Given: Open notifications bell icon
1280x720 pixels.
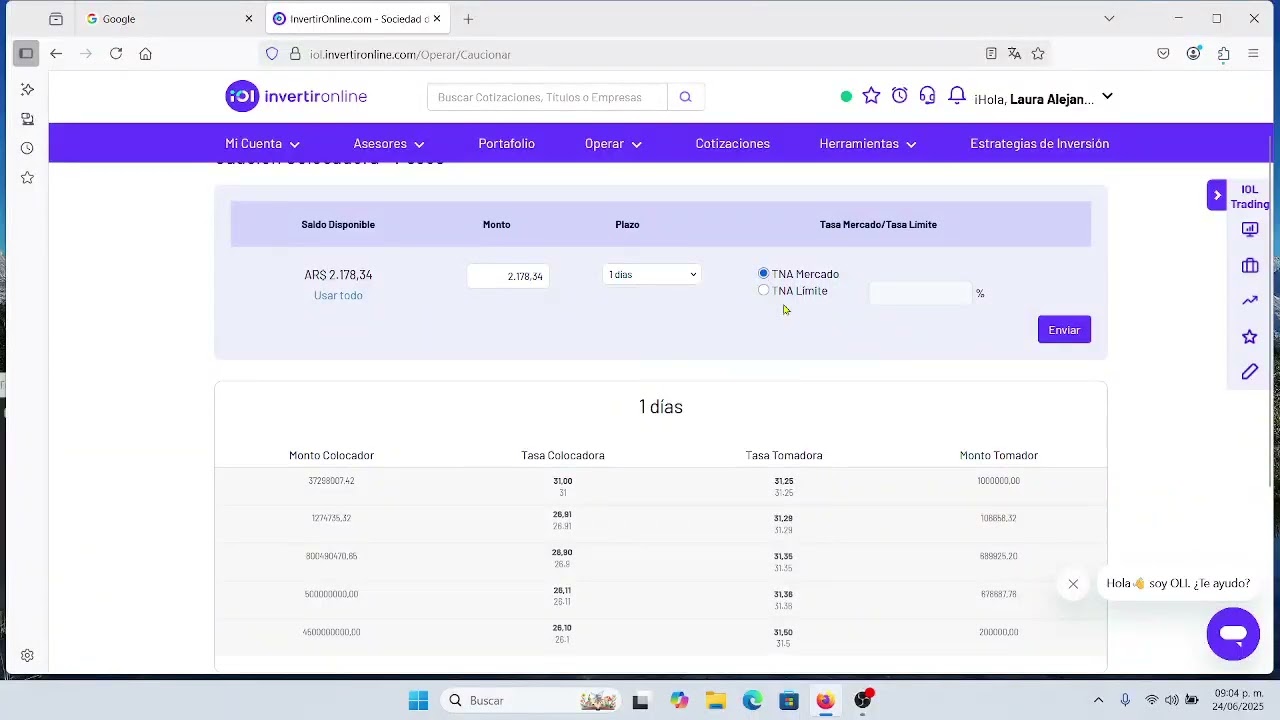Looking at the screenshot, I should (957, 95).
